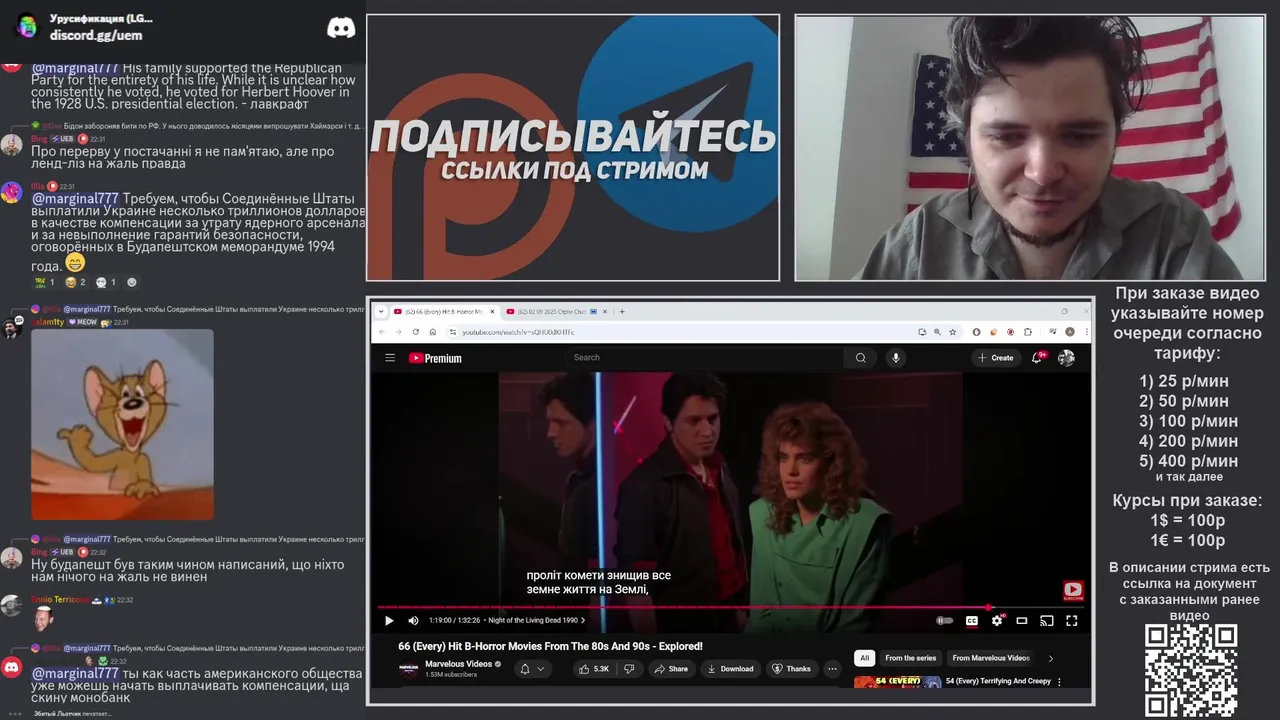
Task: Open browser tab search dropdown arrow
Action: [x=380, y=311]
